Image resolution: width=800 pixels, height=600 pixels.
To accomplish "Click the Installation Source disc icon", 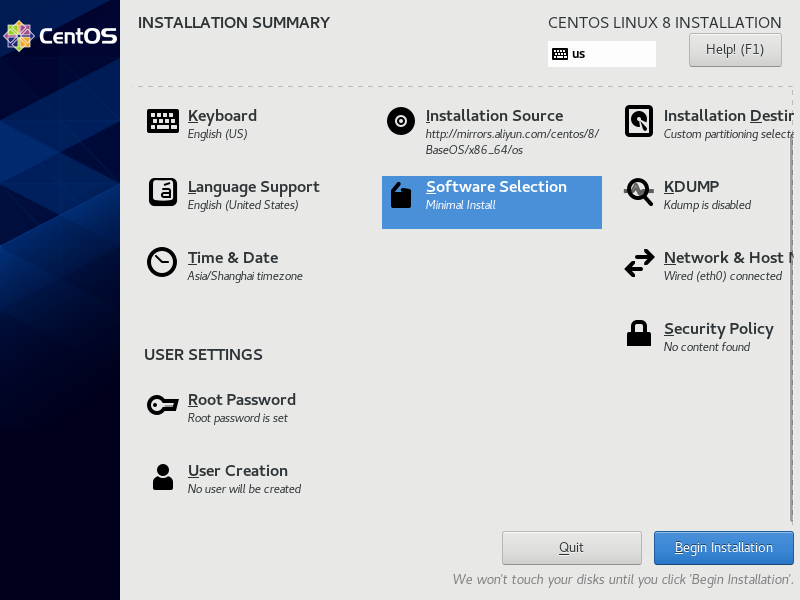I will [x=401, y=121].
